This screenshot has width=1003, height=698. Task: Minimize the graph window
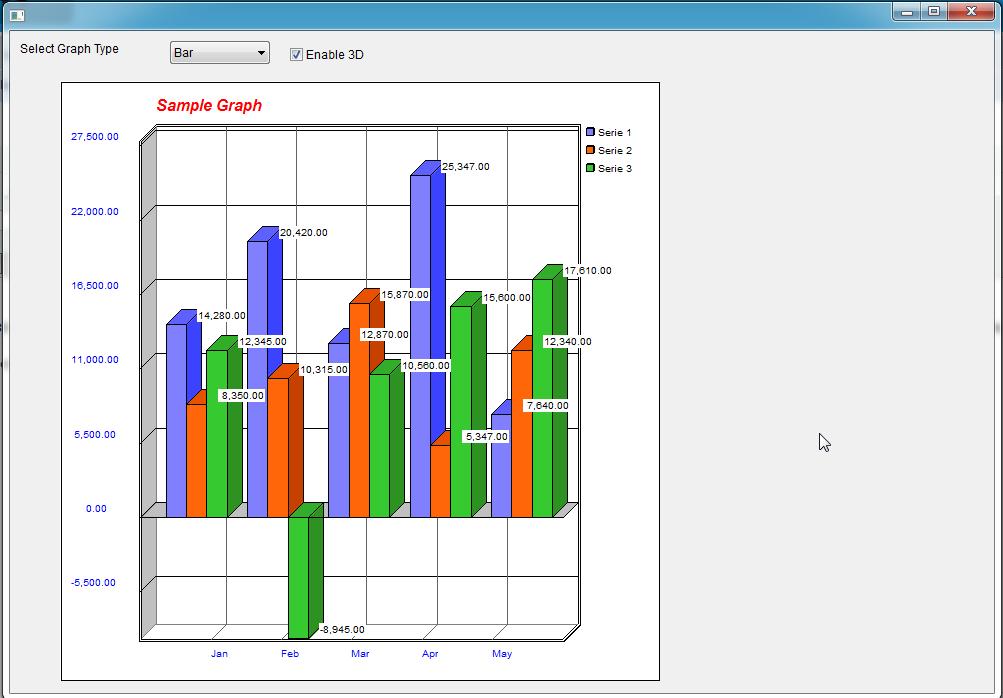(x=907, y=12)
